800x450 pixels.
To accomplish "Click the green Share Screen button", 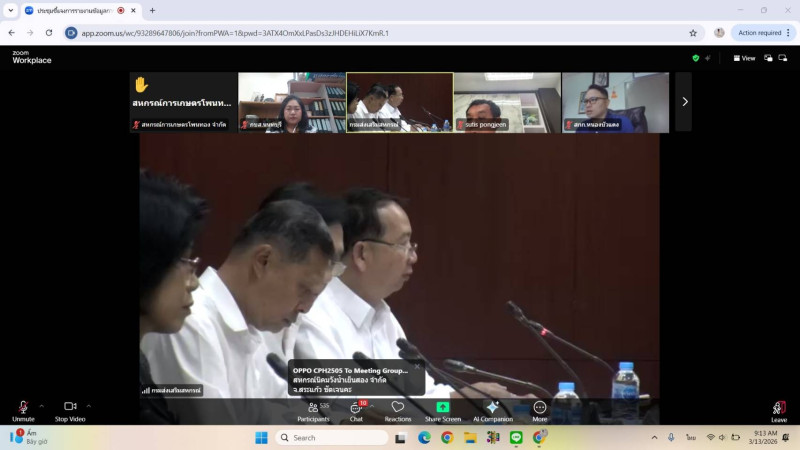I will pyautogui.click(x=442, y=409).
